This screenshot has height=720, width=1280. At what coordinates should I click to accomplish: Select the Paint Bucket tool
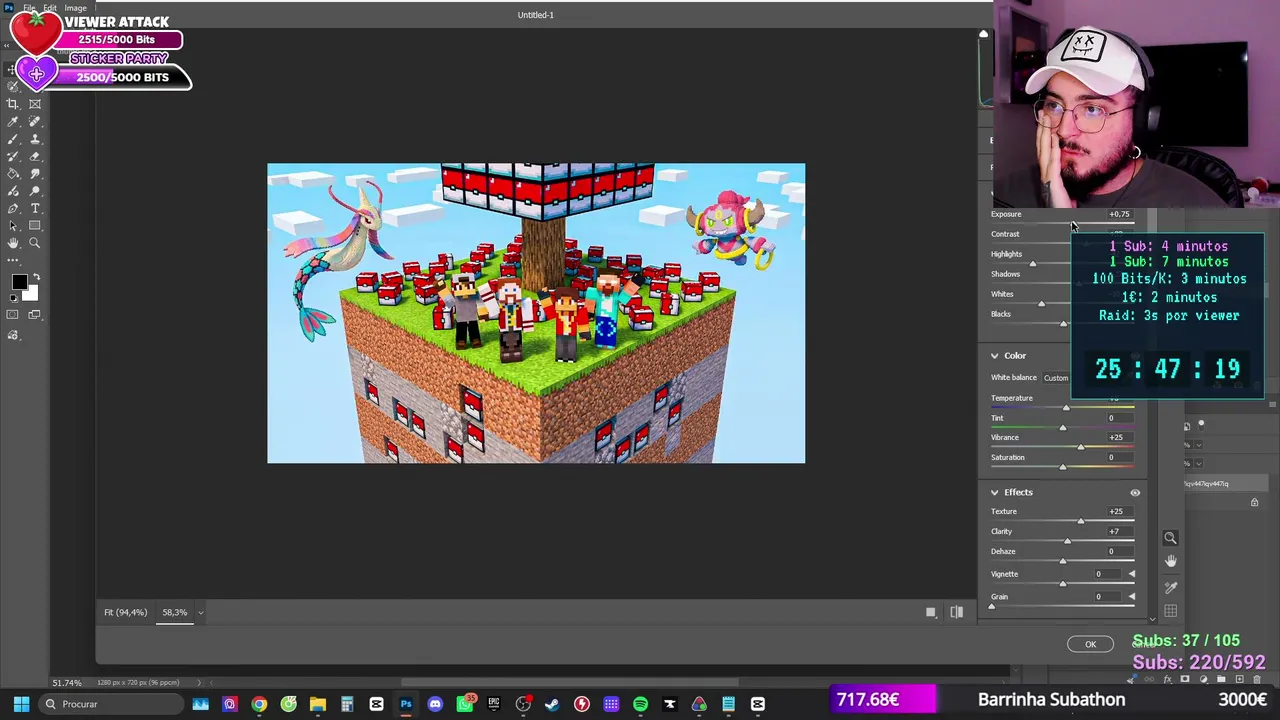(13, 174)
